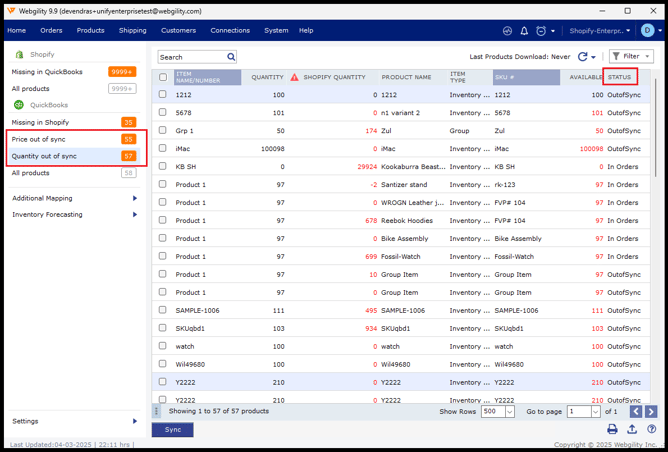Open the help question mark icon
The image size is (668, 452).
pyautogui.click(x=651, y=429)
